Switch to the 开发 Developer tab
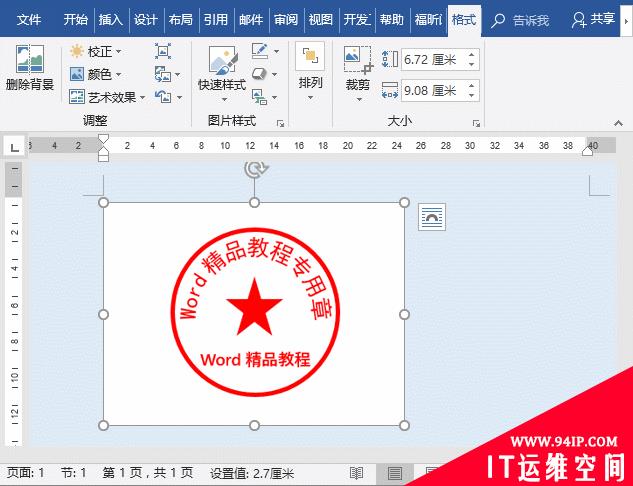Viewport: 633px width, 486px height. point(357,19)
